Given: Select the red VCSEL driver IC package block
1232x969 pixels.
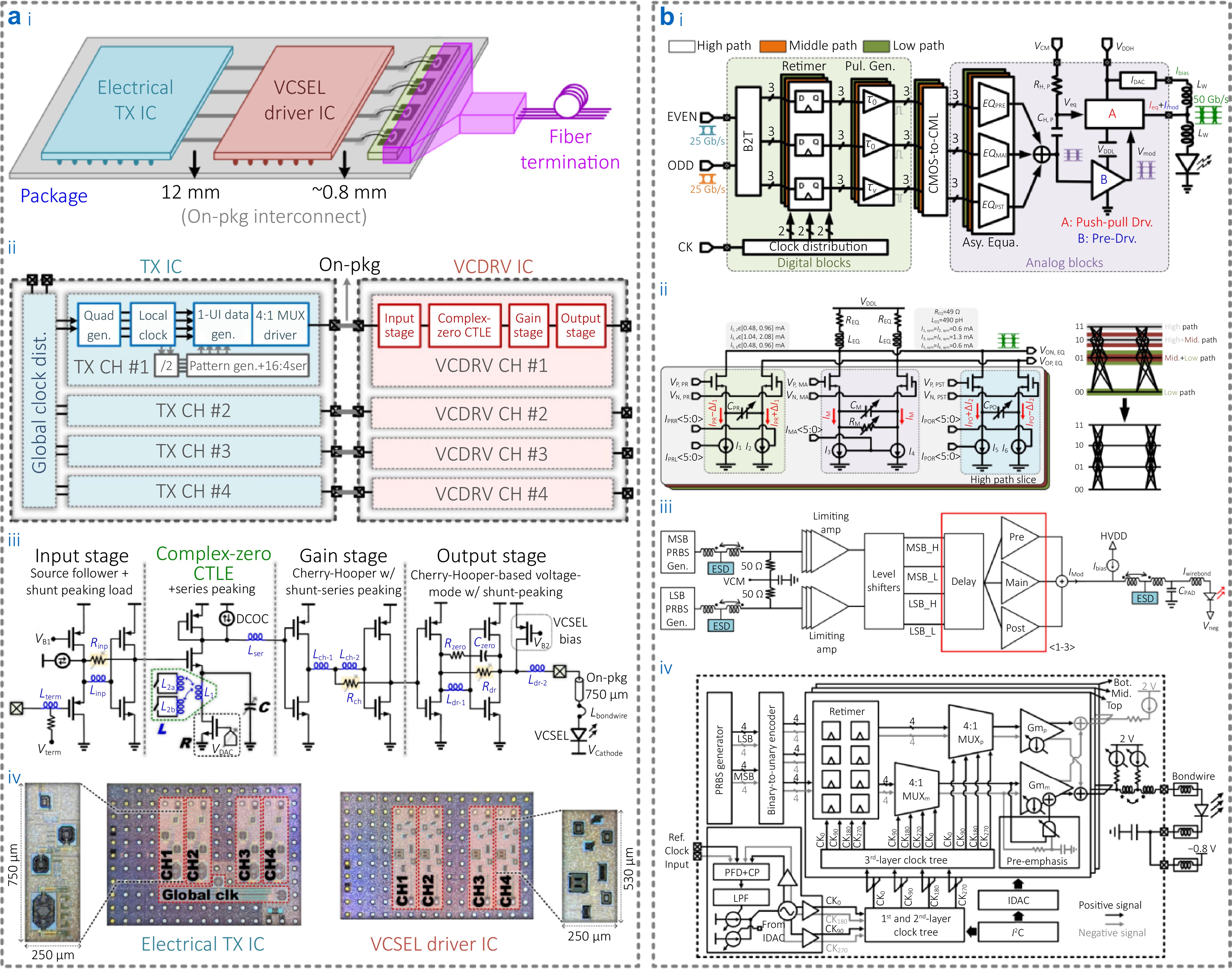Looking at the screenshot, I should click(303, 102).
